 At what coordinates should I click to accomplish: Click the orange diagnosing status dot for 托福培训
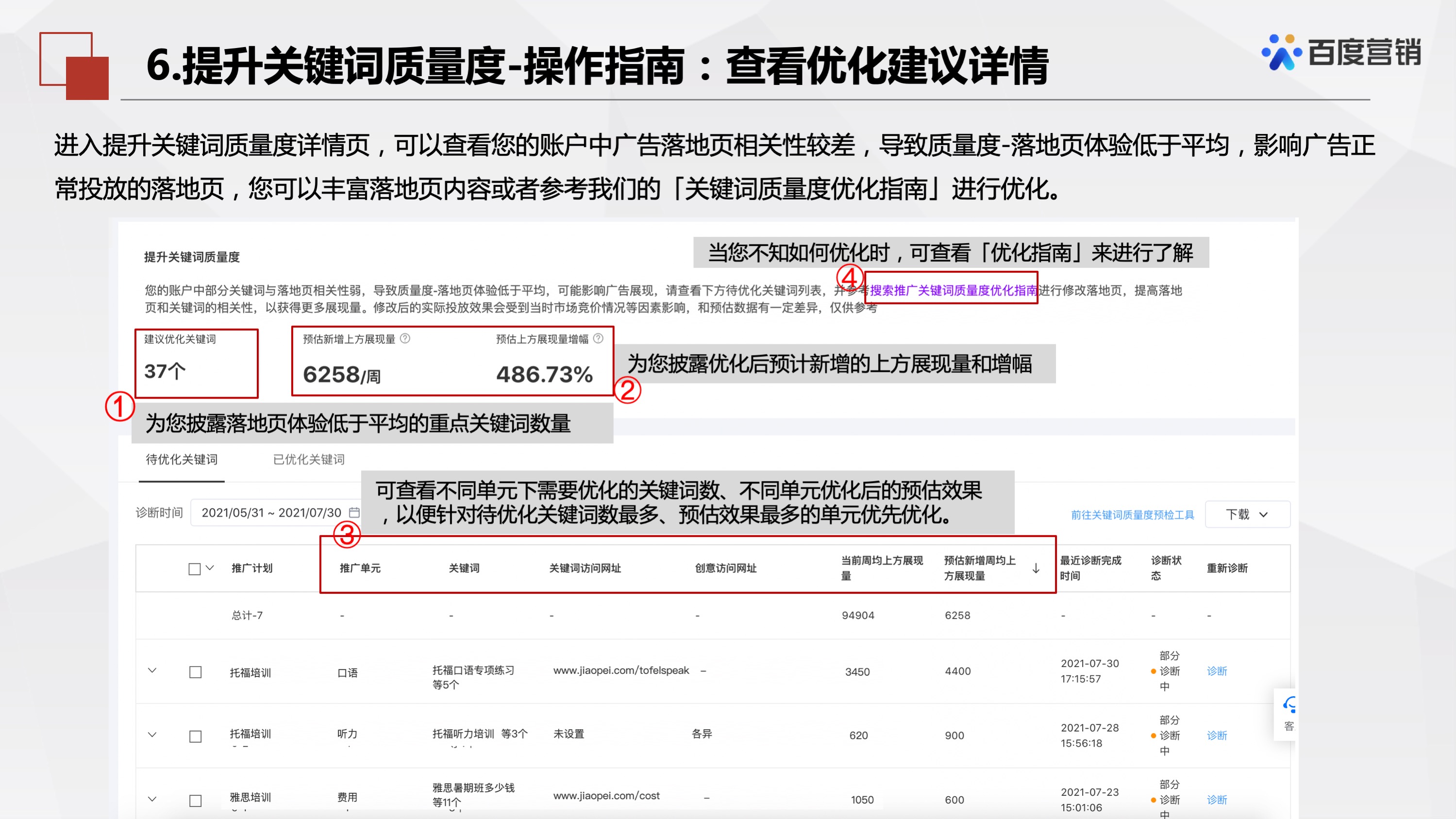point(1153,672)
